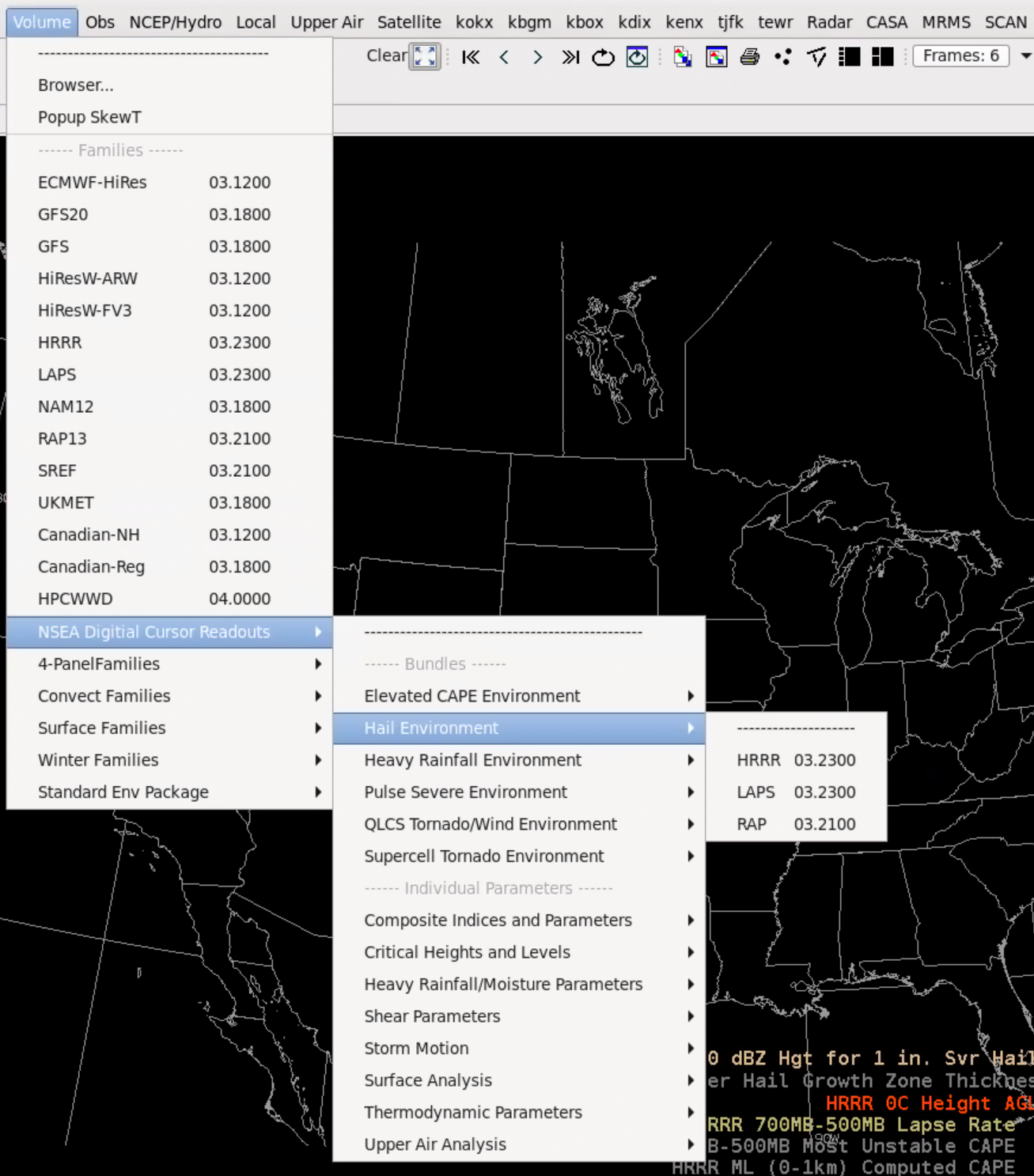Open the Volume menu
The height and width of the screenshot is (1176, 1034).
42,22
